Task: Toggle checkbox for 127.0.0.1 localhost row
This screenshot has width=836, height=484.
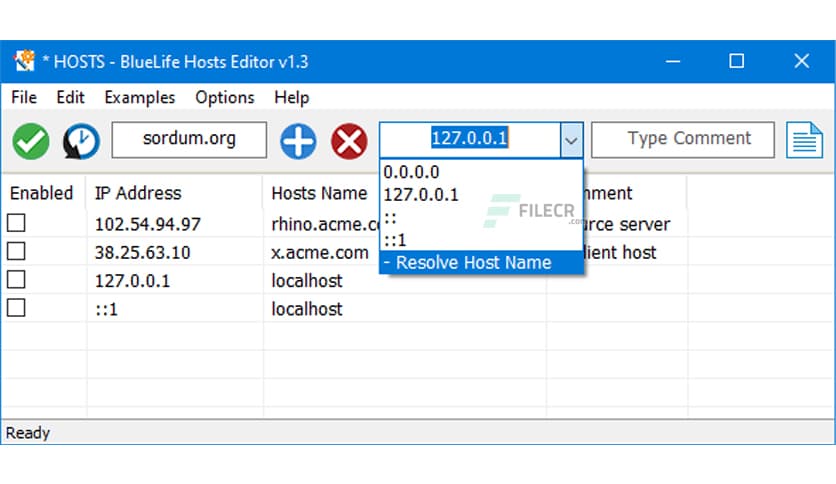Action: click(16, 279)
